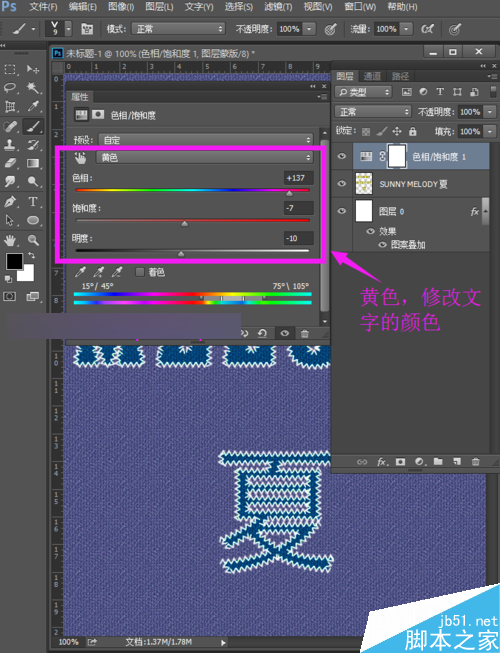Select the Brush tool in toolbox
The height and width of the screenshot is (653, 500).
pos(33,126)
